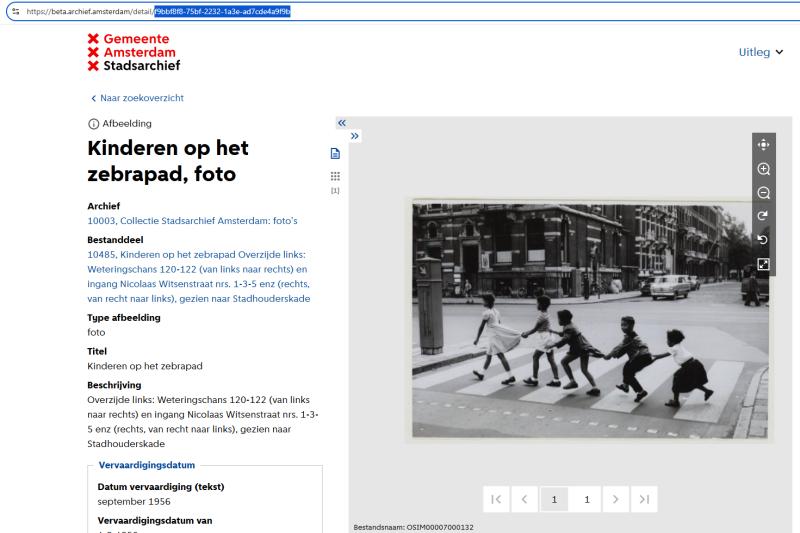This screenshot has height=533, width=800.
Task: Open the thumbnail grid overview
Action: coord(336,176)
